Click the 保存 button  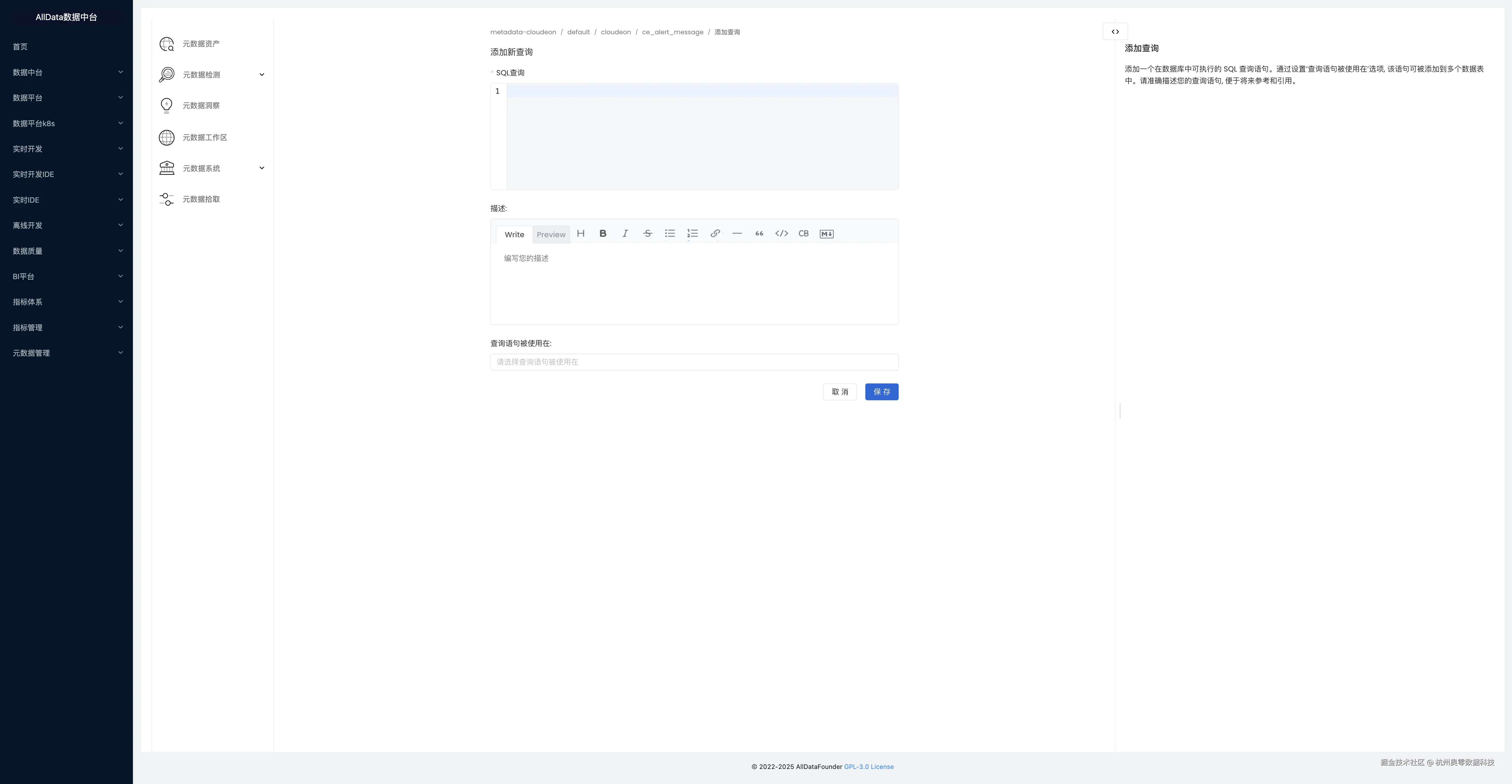coord(881,392)
